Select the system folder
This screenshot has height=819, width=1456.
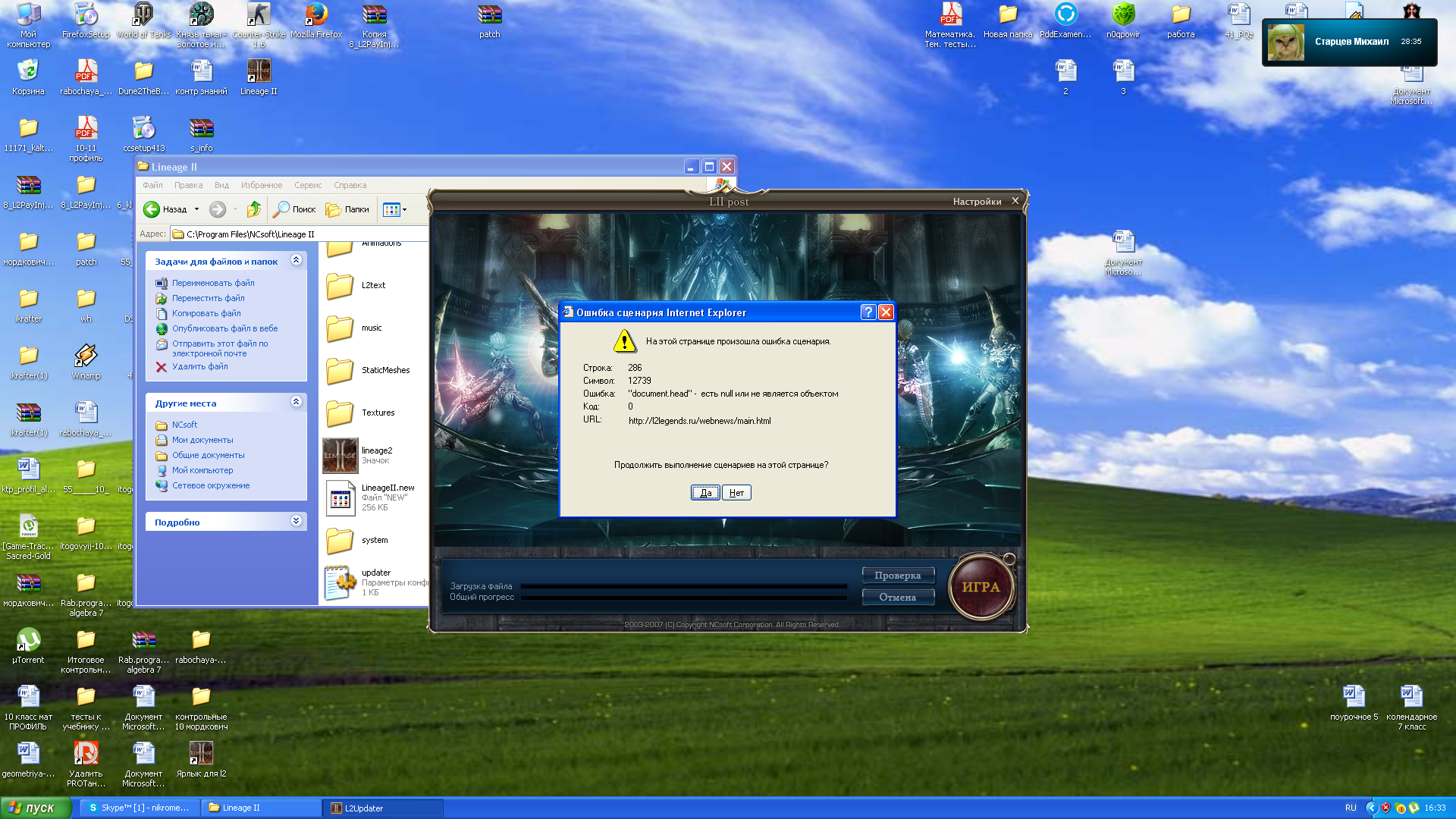[x=357, y=540]
